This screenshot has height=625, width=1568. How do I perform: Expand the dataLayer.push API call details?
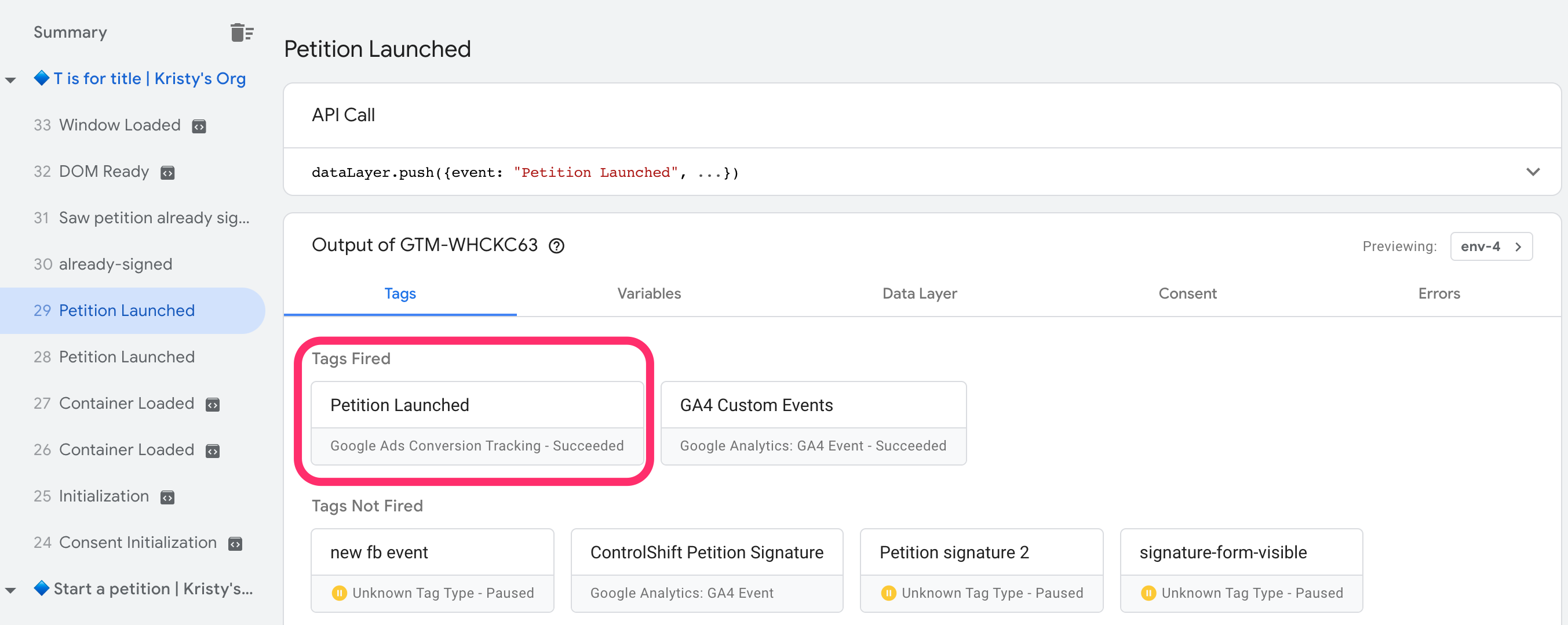pyautogui.click(x=1533, y=172)
